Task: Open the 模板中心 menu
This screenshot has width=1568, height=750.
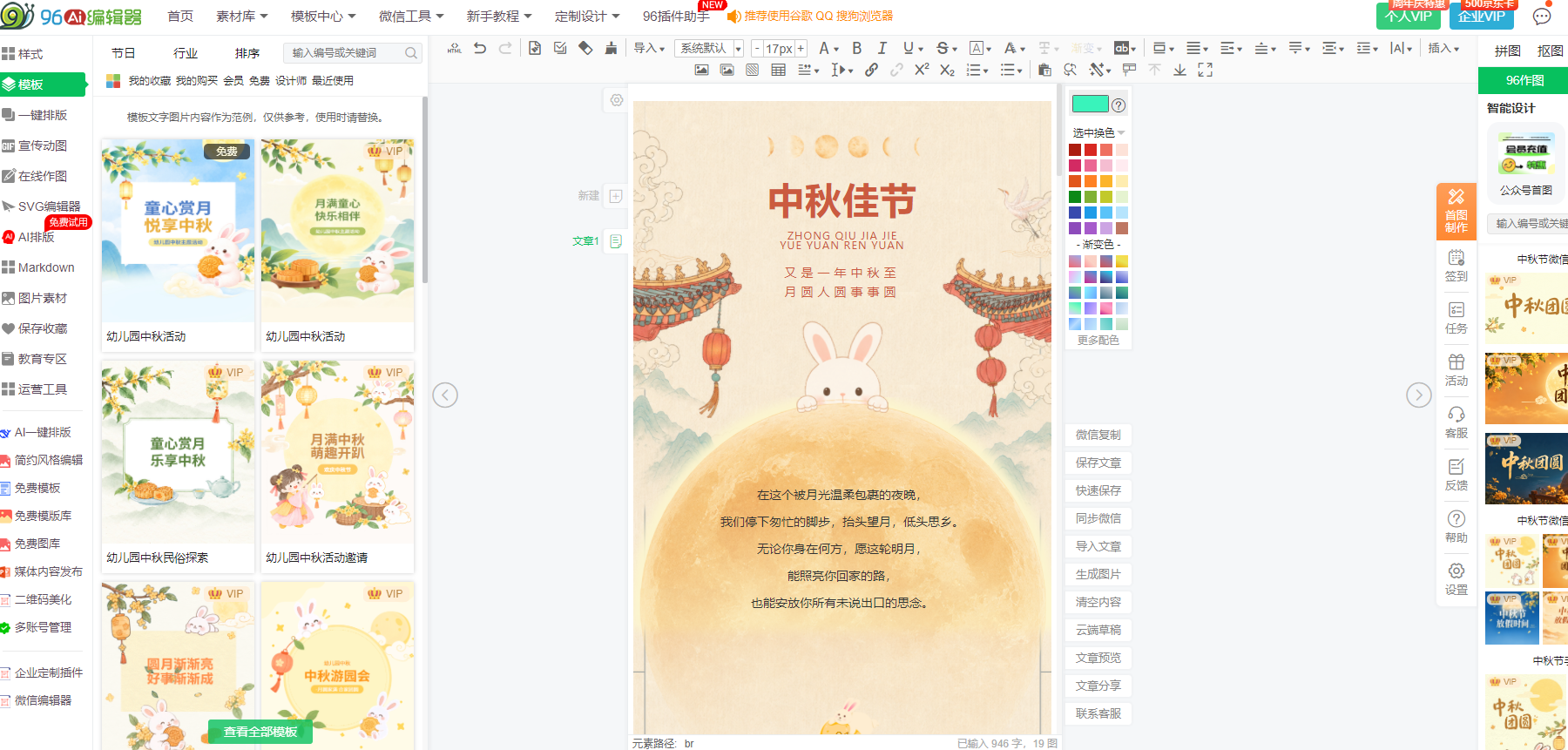Action: [x=323, y=17]
